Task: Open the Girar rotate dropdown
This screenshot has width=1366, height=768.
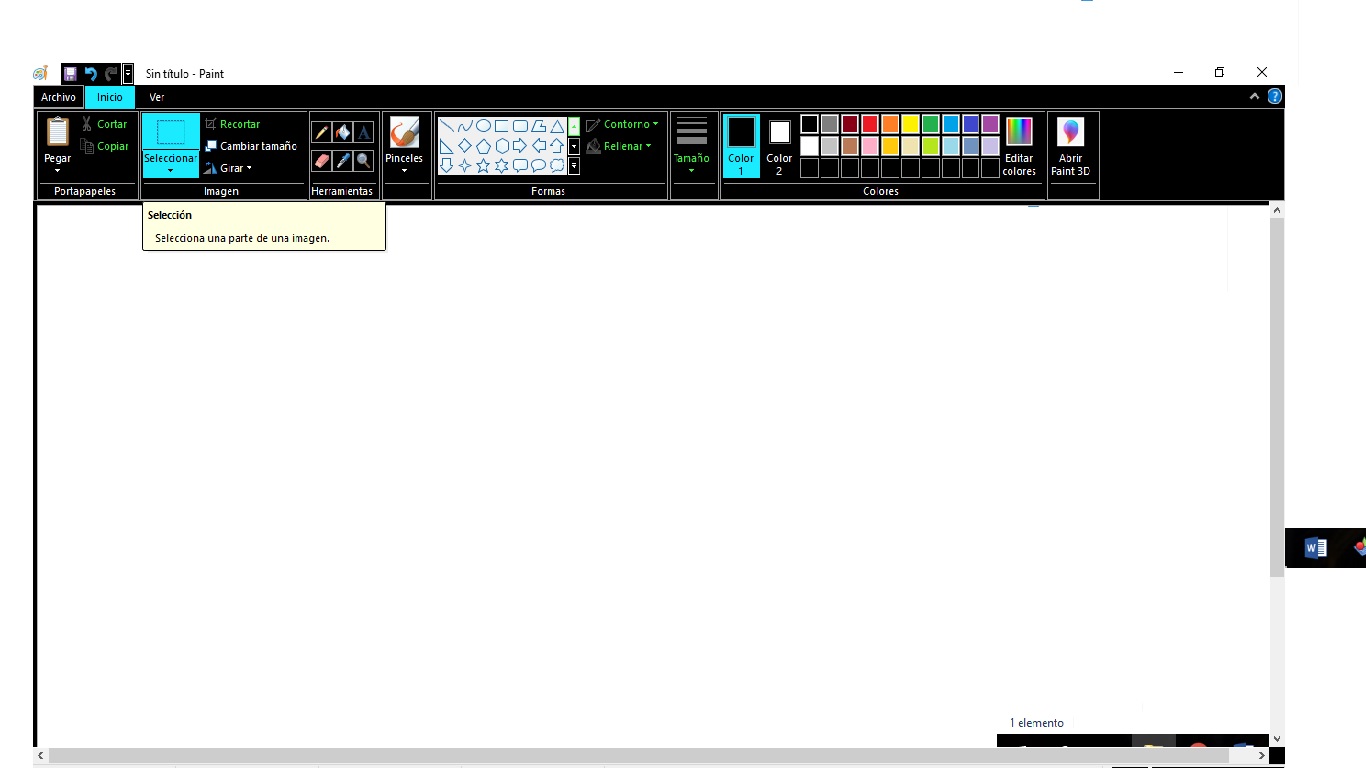Action: pos(229,168)
